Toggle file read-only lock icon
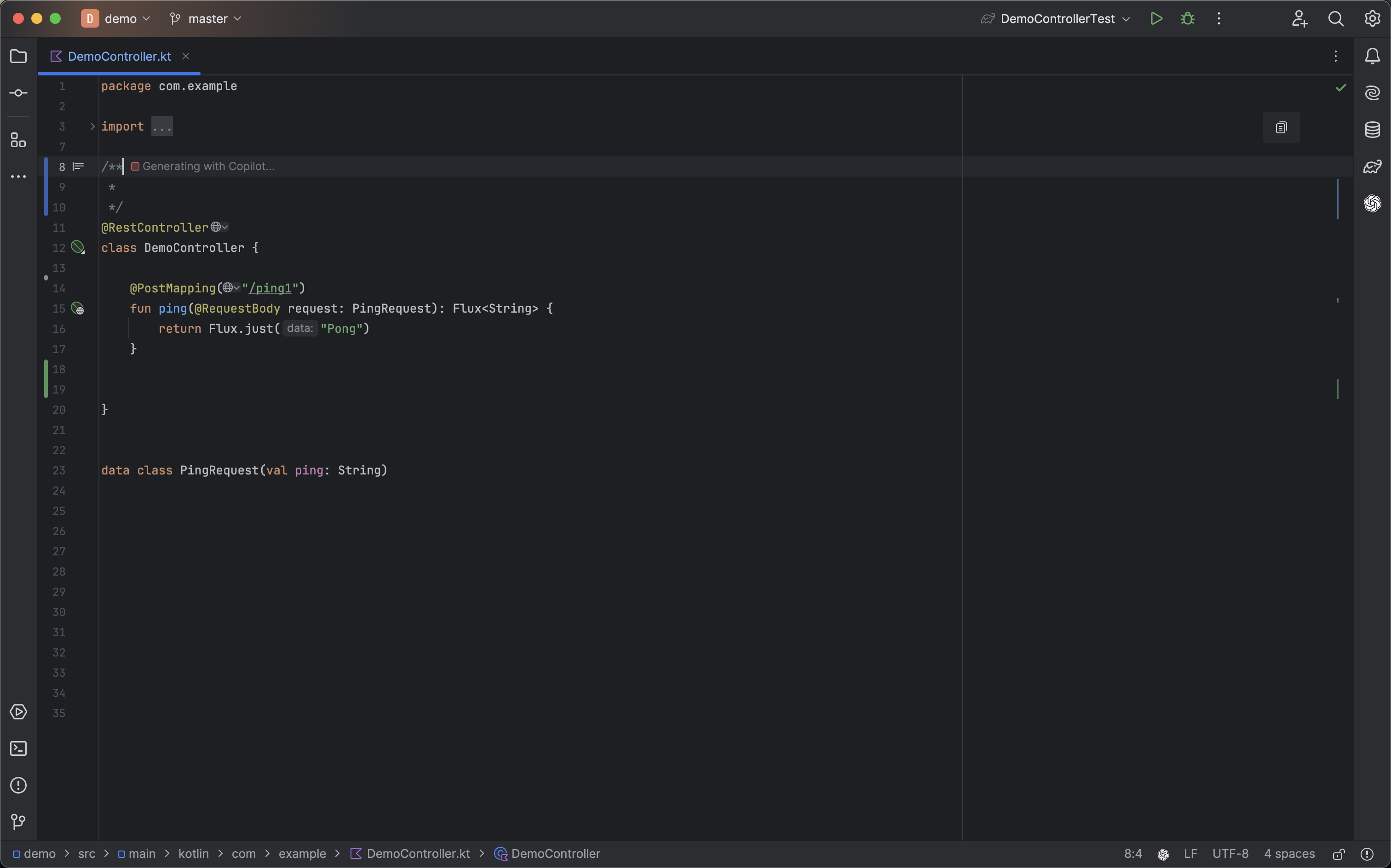Viewport: 1391px width, 868px height. click(x=1339, y=854)
